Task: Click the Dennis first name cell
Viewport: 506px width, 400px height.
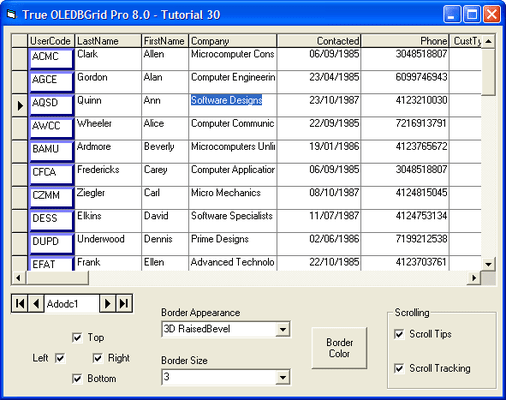Action: click(x=165, y=244)
